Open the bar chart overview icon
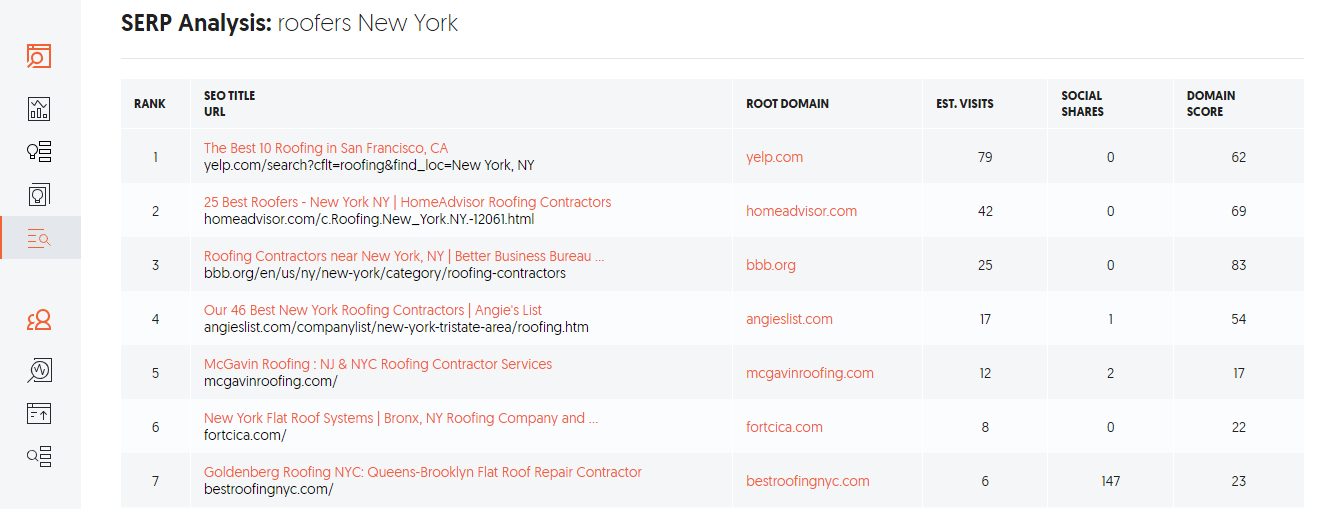The image size is (1319, 509). click(39, 109)
